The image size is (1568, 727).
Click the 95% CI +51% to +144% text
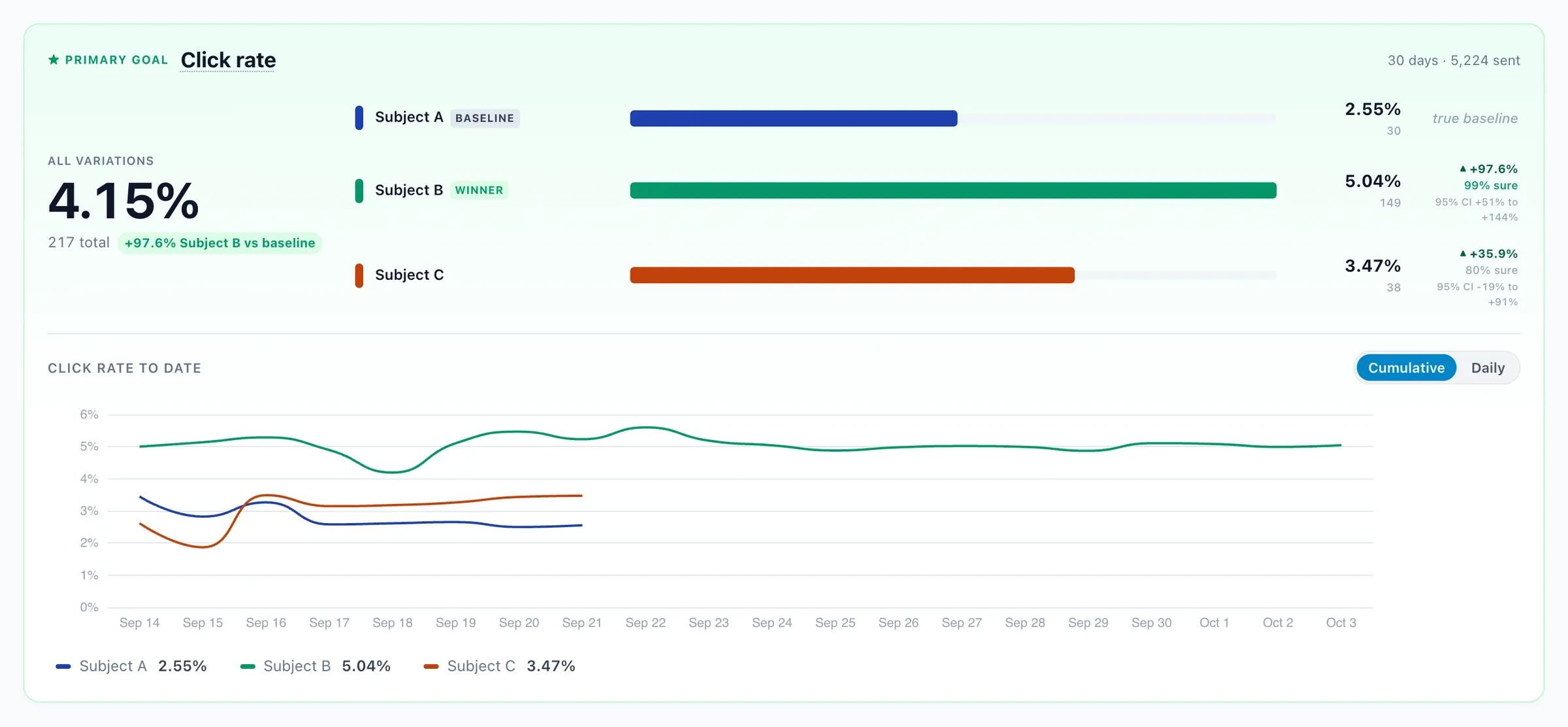pyautogui.click(x=1477, y=210)
